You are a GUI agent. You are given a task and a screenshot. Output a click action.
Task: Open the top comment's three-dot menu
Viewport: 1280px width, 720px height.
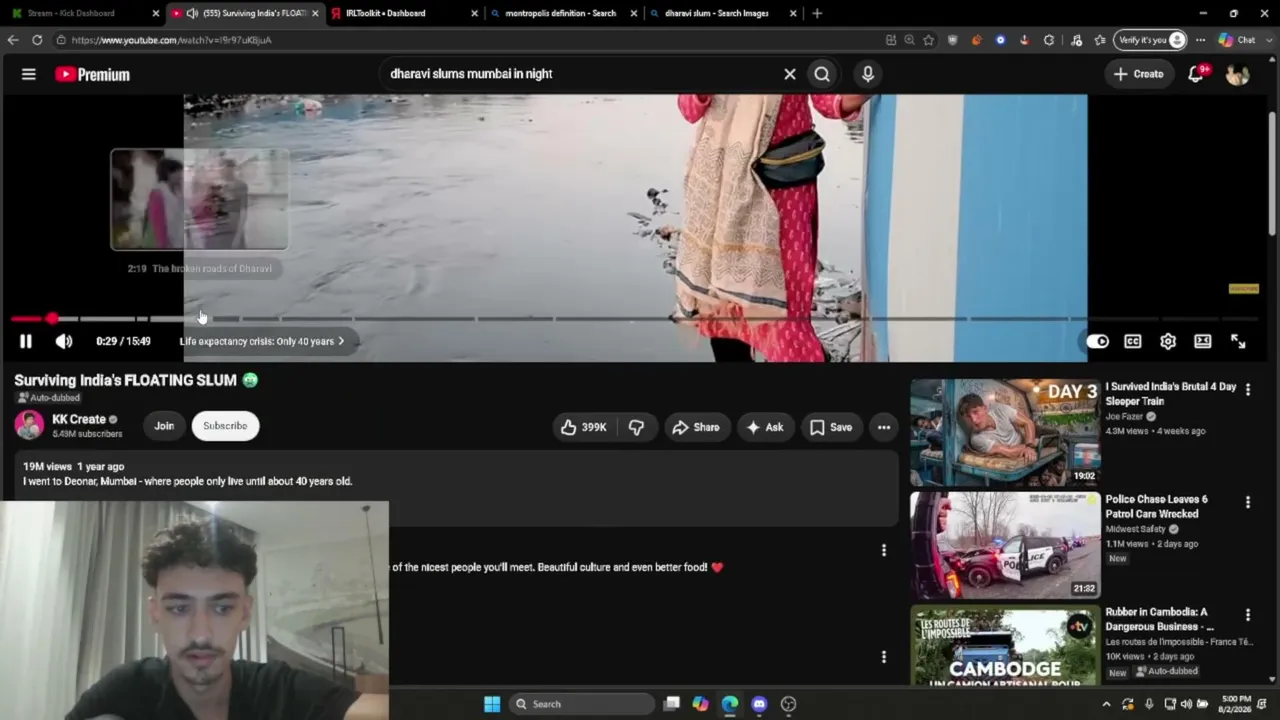pos(883,550)
